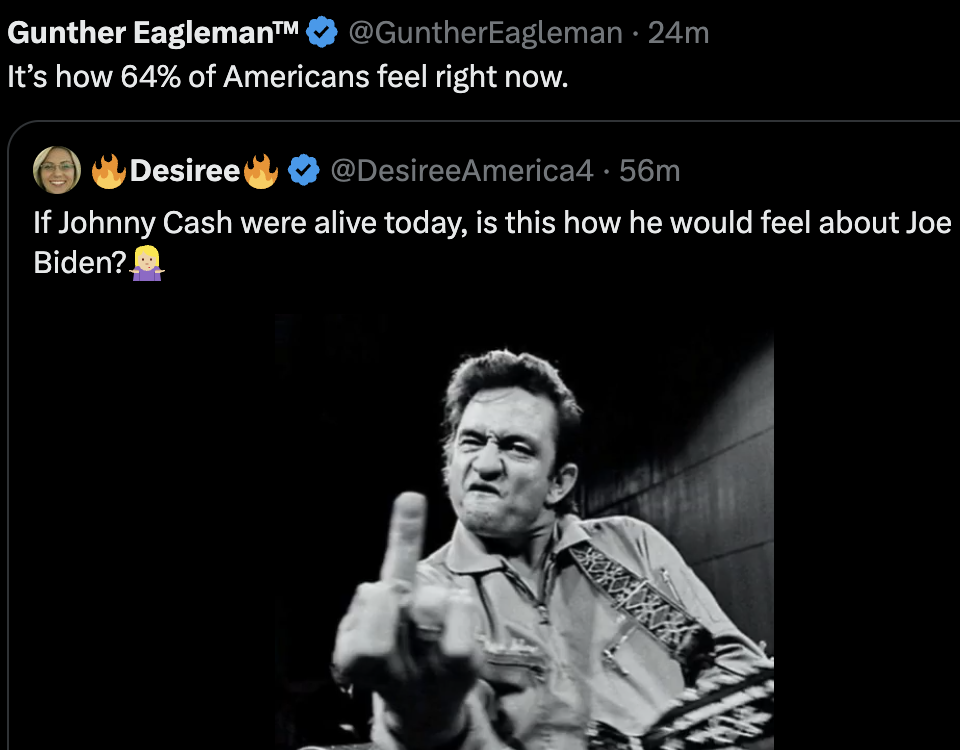Open the @DesireeAmerica4 handle

461,171
